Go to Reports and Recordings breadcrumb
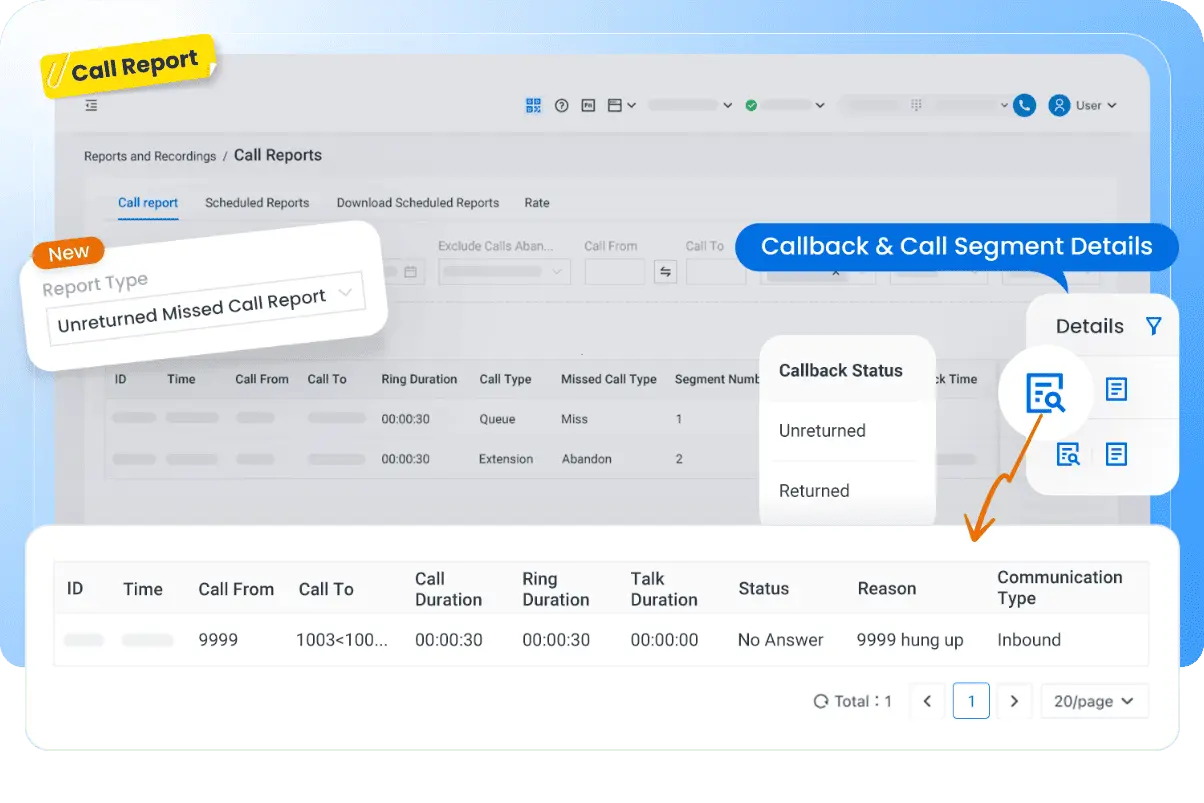 point(150,156)
